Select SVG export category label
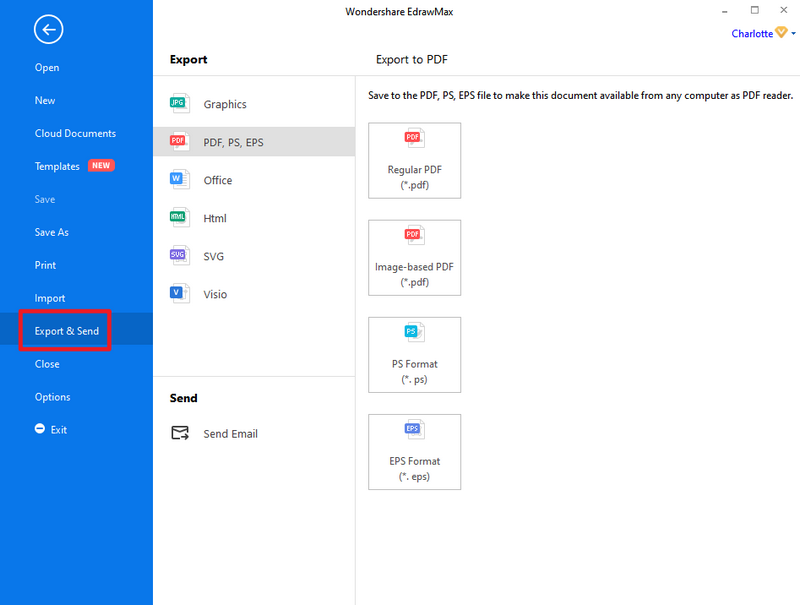This screenshot has height=605, width=800. [214, 256]
